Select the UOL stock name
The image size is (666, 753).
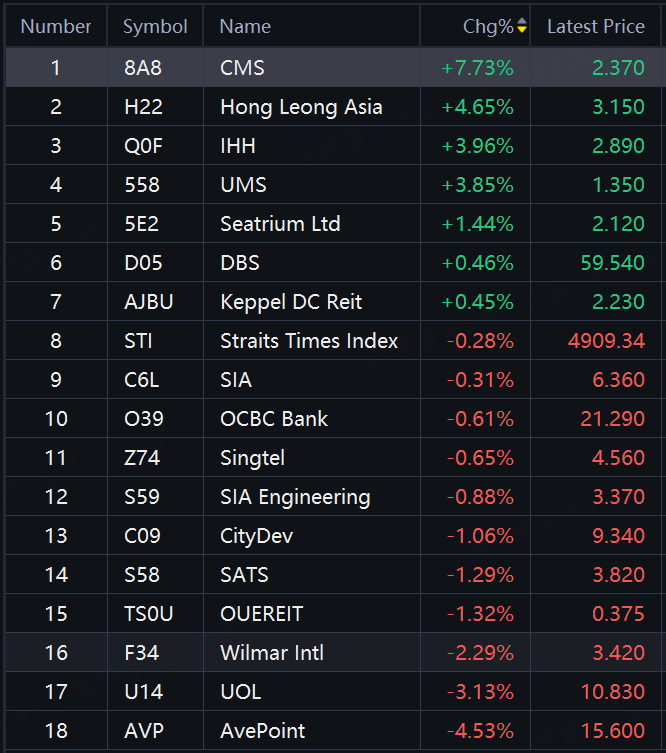point(241,692)
